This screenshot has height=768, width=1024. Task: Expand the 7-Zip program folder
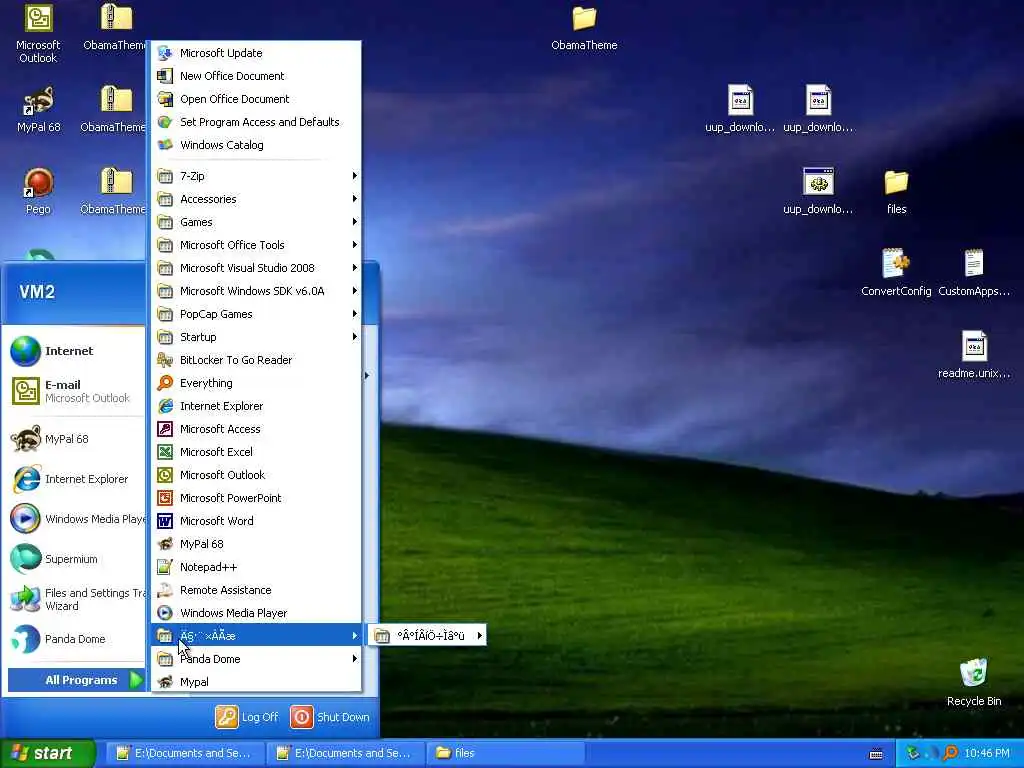point(256,176)
